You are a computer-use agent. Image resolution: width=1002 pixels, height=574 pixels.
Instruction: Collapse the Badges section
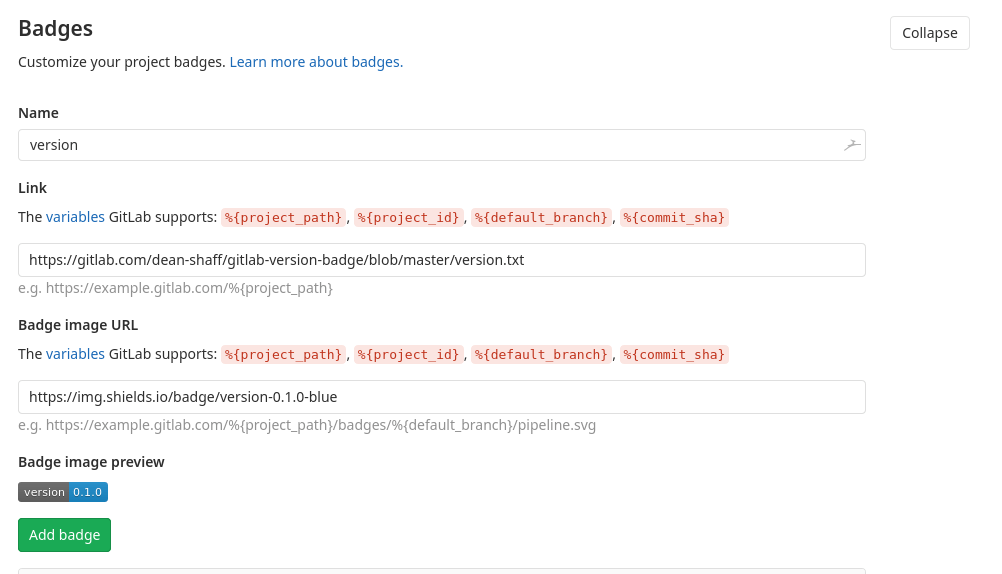[x=929, y=33]
